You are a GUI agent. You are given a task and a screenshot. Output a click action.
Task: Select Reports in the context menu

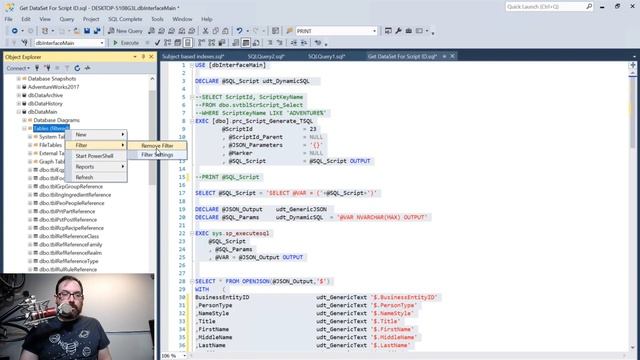pyautogui.click(x=96, y=167)
